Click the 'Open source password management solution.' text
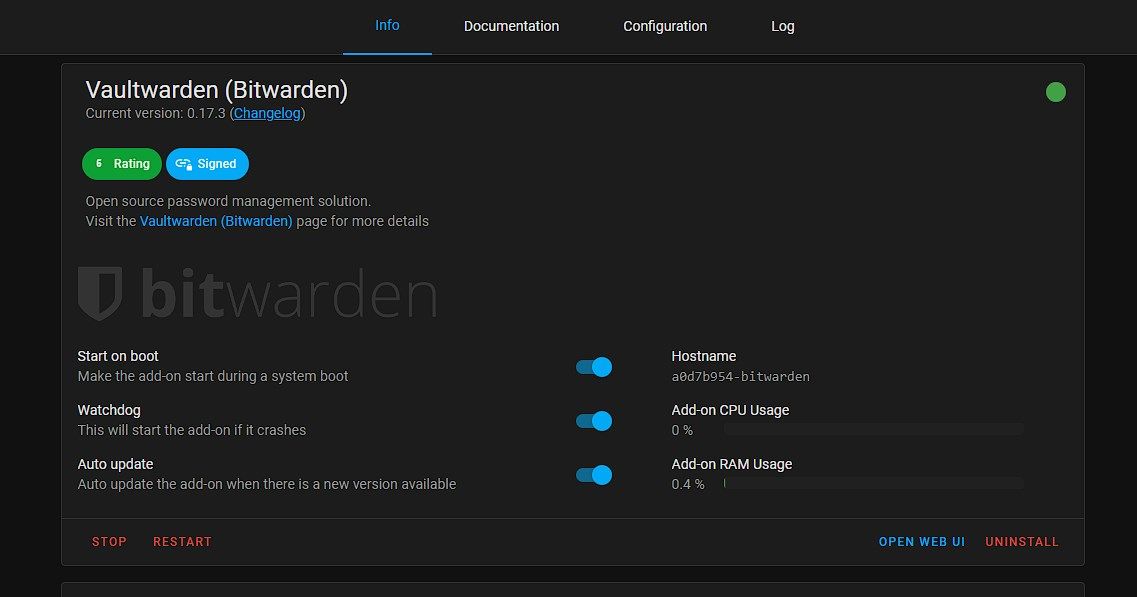This screenshot has width=1137, height=597. (x=228, y=201)
